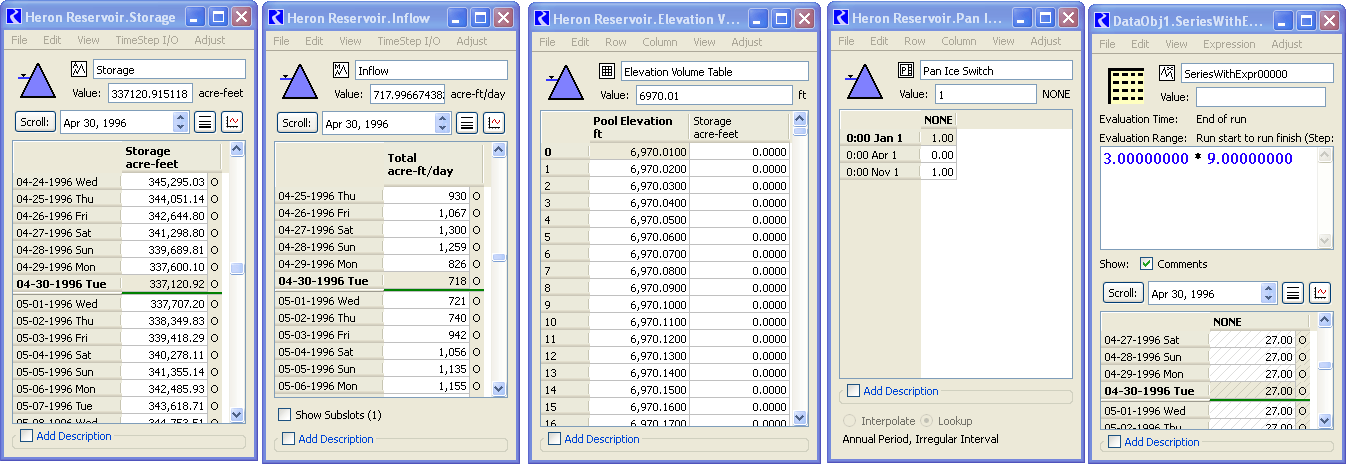The width and height of the screenshot is (1346, 464).
Task: Click the blue reservoir triangle icon in Storage window
Action: pyautogui.click(x=38, y=80)
